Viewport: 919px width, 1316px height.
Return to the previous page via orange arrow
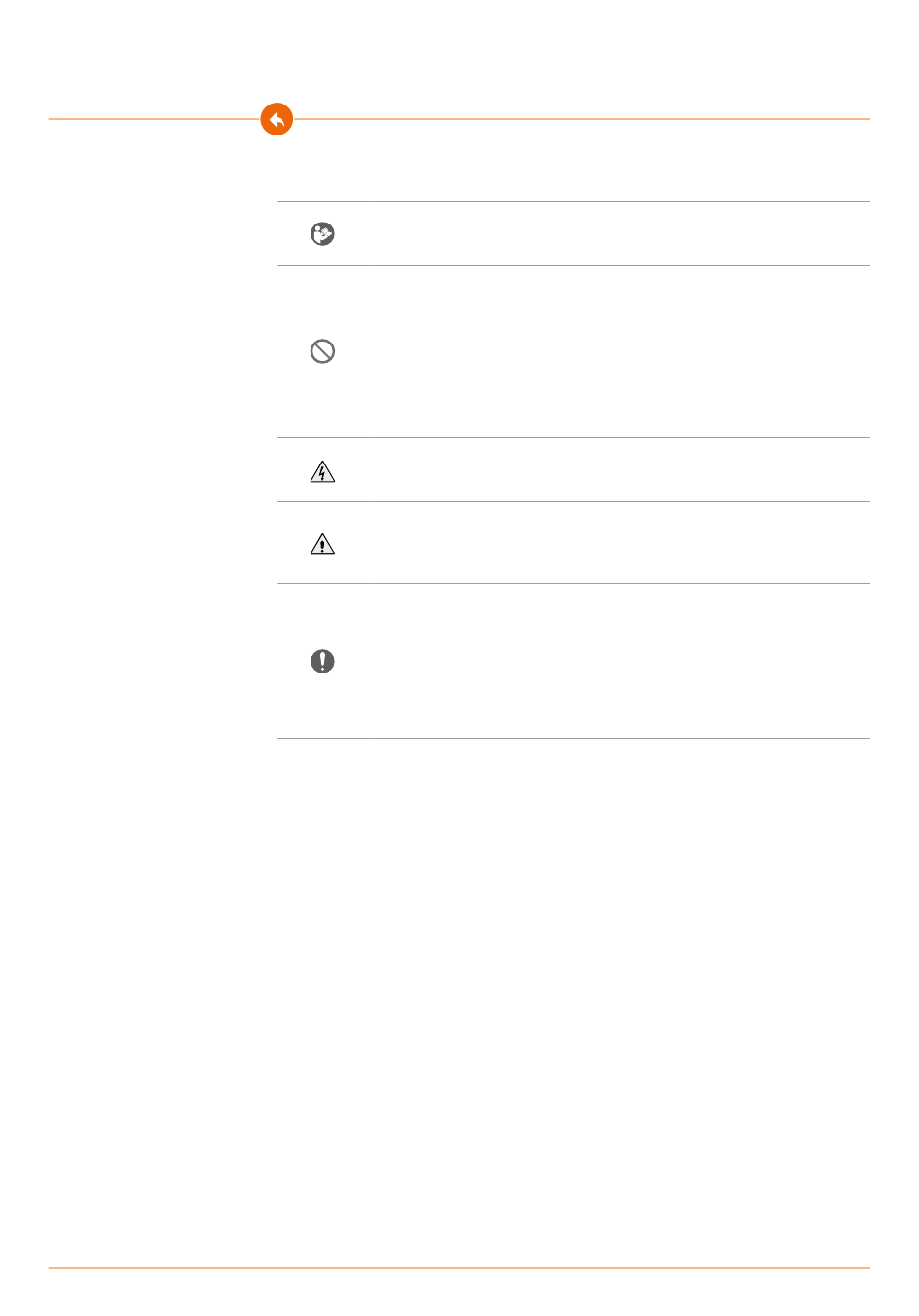point(277,119)
